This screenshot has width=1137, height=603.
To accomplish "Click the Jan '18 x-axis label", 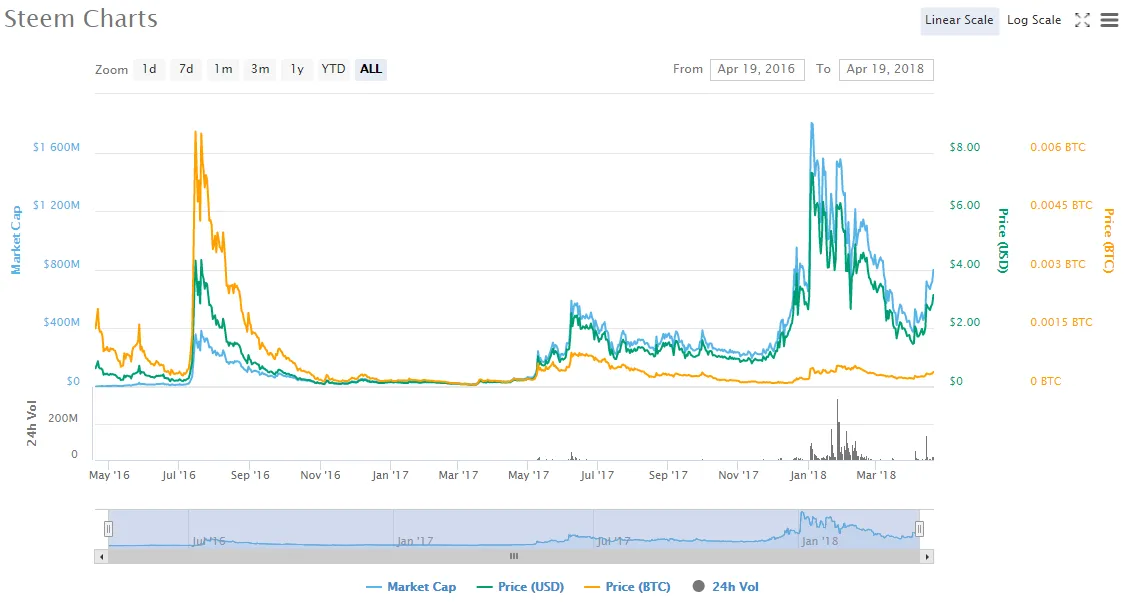I will (x=808, y=475).
